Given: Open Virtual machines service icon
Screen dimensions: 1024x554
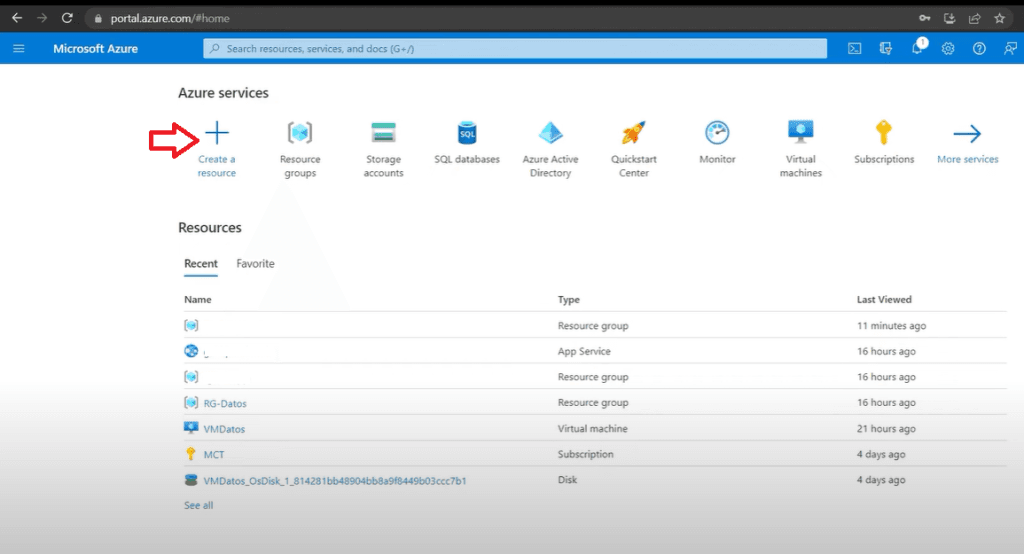Looking at the screenshot, I should 801,132.
